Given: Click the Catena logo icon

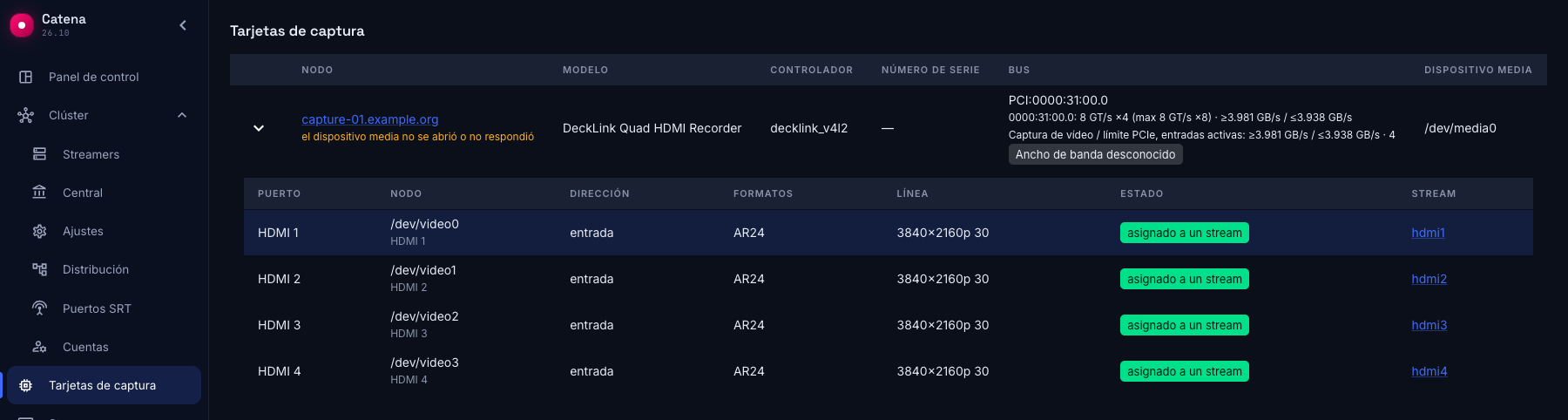Looking at the screenshot, I should pyautogui.click(x=21, y=25).
